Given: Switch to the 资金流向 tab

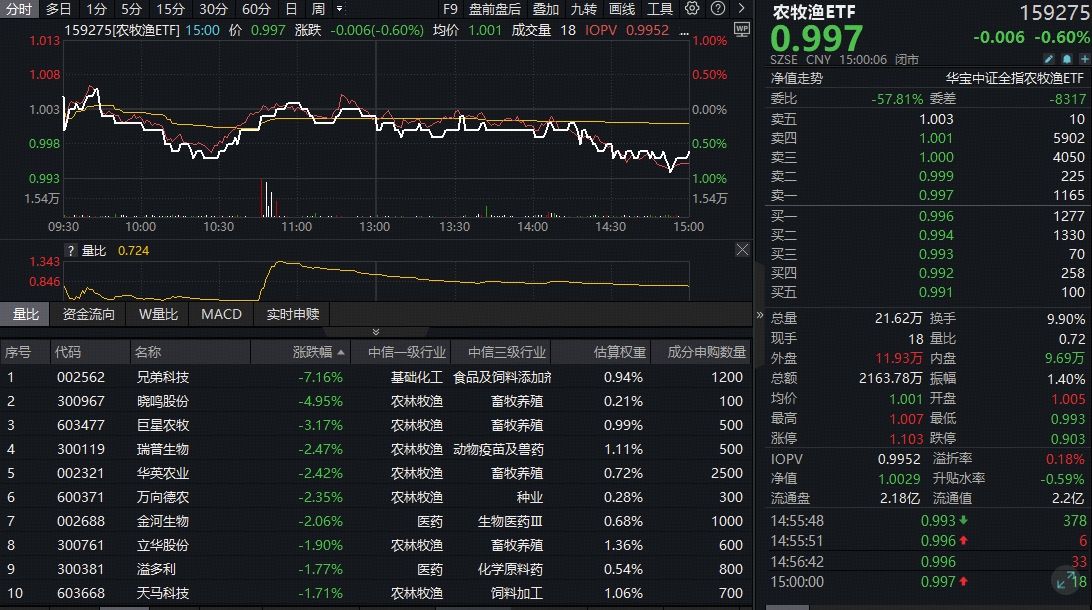Looking at the screenshot, I should 88,314.
